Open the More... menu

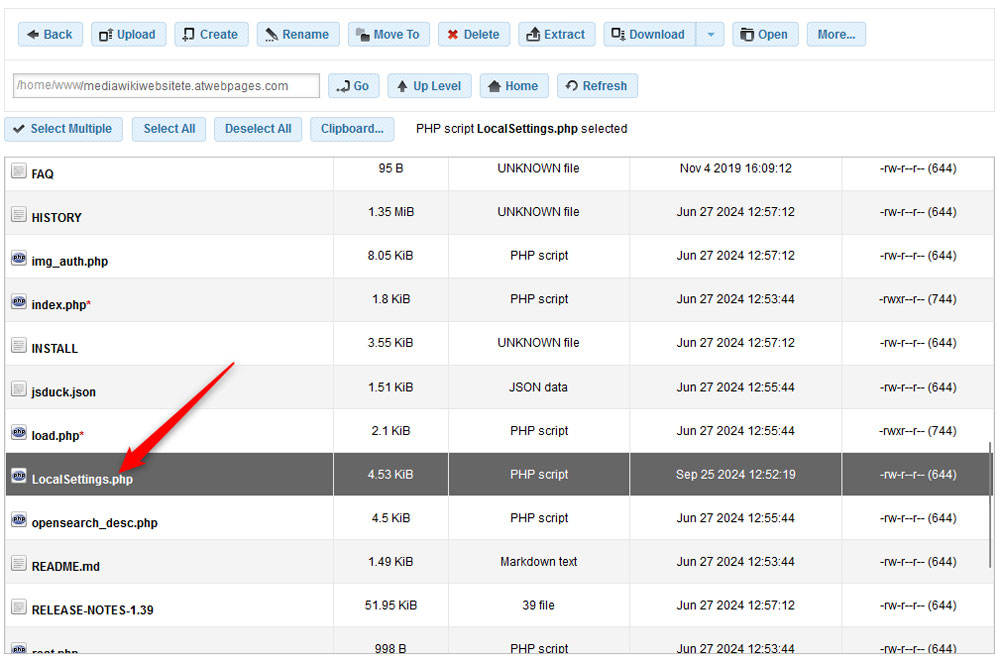click(836, 33)
